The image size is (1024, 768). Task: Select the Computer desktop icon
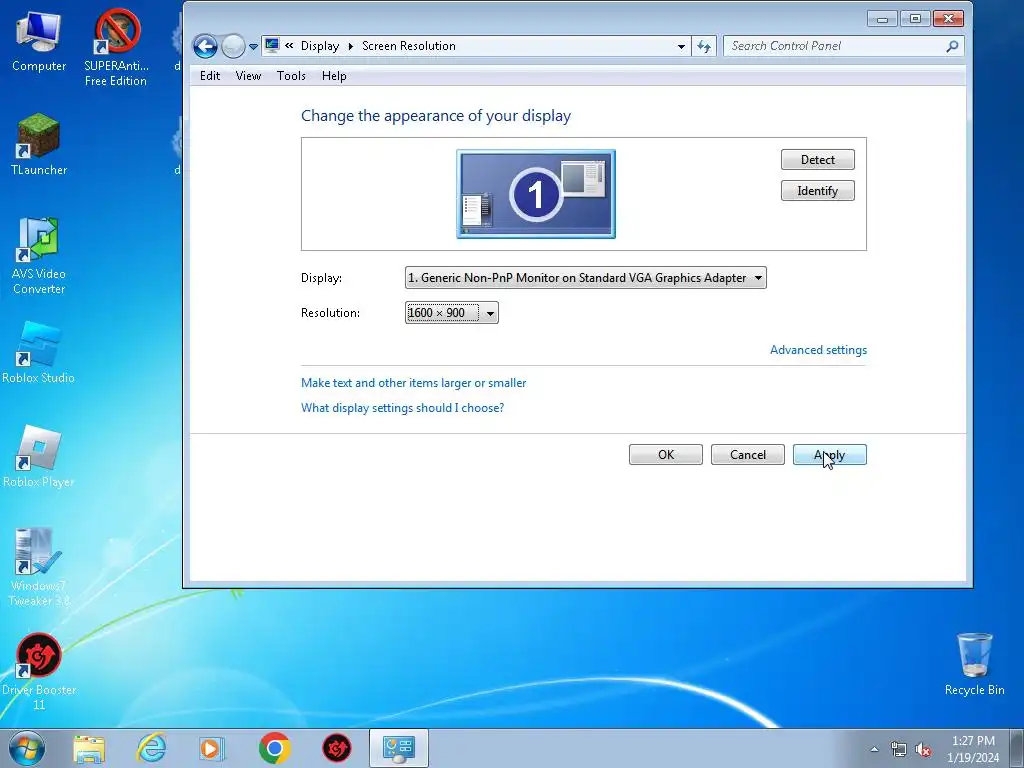pyautogui.click(x=39, y=41)
